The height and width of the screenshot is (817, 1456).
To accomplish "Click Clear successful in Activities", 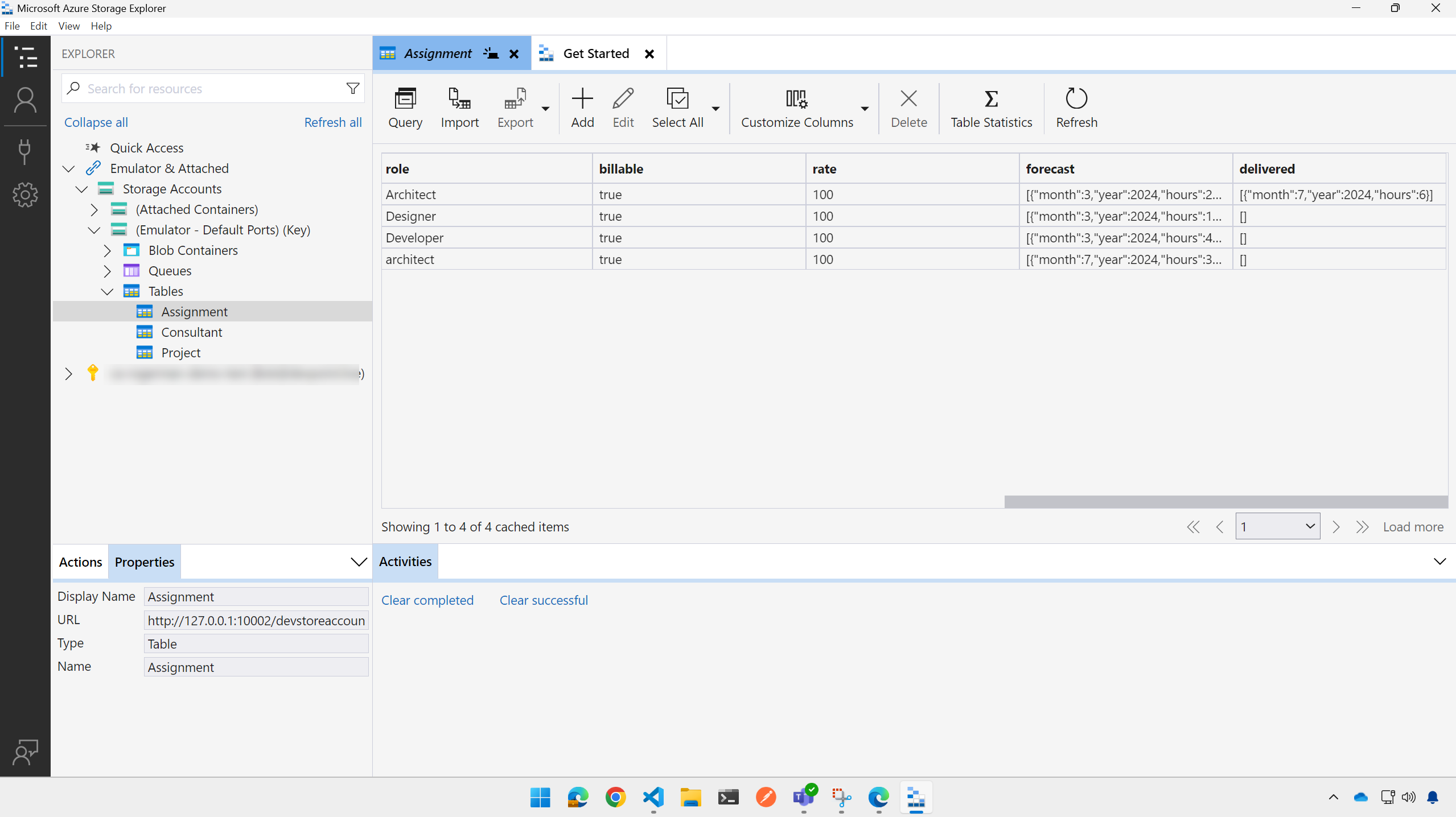I will click(544, 600).
